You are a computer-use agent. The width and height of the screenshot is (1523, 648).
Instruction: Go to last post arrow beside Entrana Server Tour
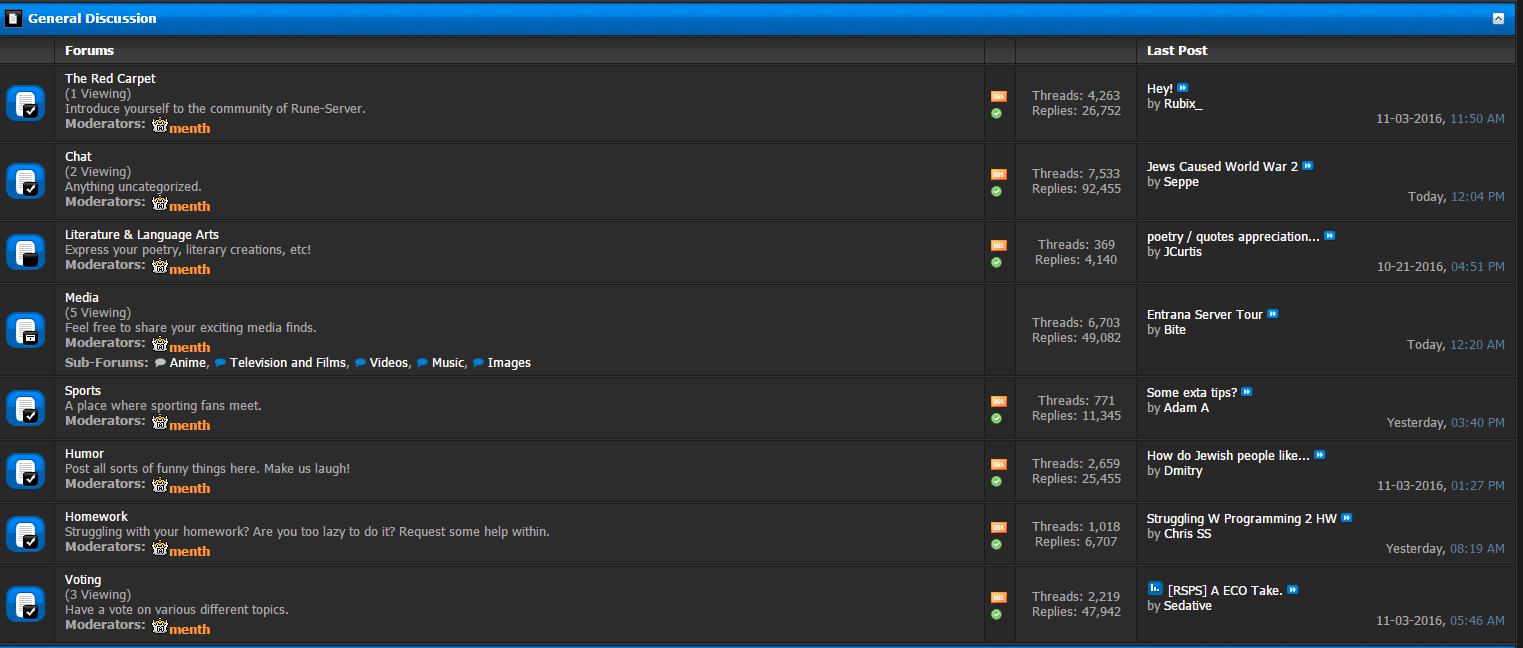(1273, 314)
